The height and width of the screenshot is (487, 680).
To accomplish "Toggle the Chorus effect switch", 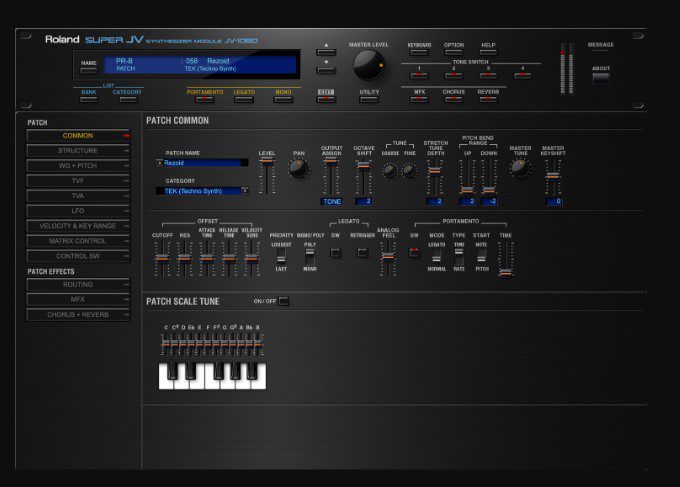I will (x=454, y=99).
